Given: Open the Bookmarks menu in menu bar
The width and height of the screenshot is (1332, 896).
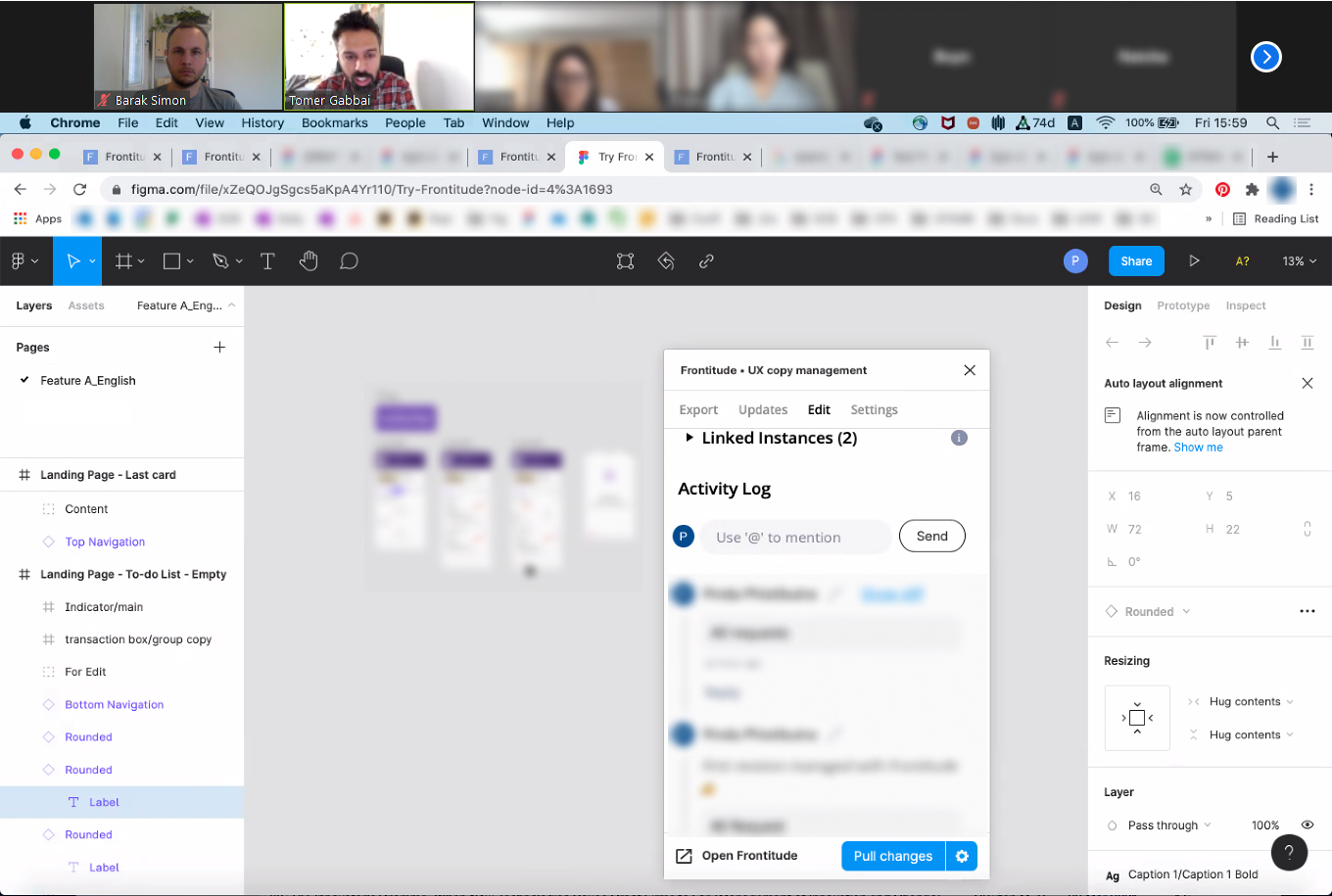Looking at the screenshot, I should 335,122.
